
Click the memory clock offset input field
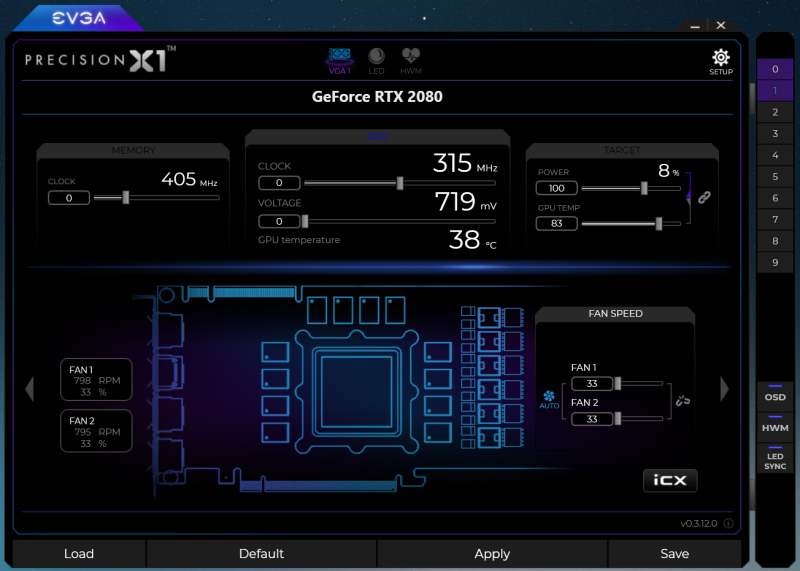tap(69, 198)
